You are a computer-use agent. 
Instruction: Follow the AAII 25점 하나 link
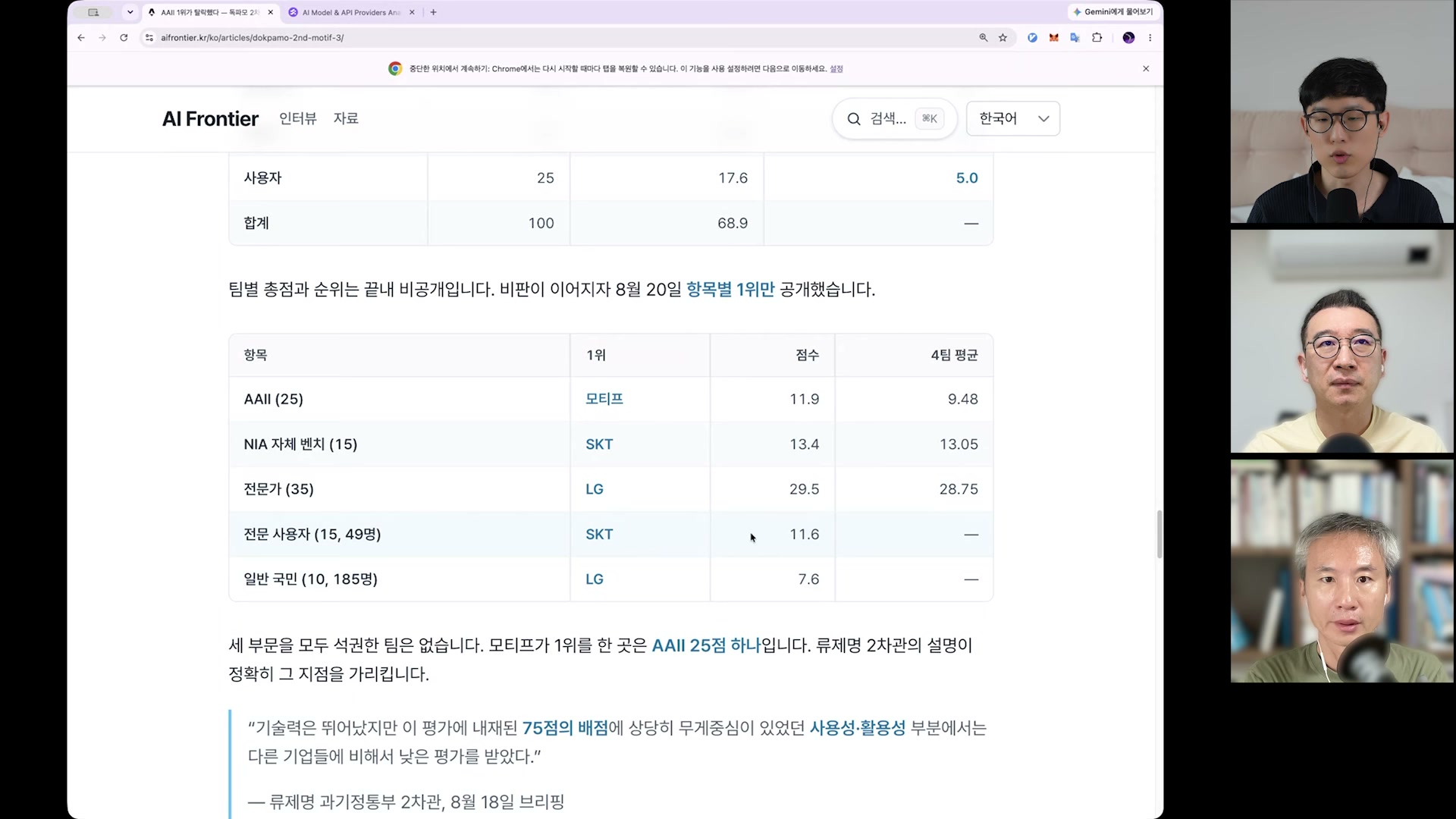click(x=706, y=645)
